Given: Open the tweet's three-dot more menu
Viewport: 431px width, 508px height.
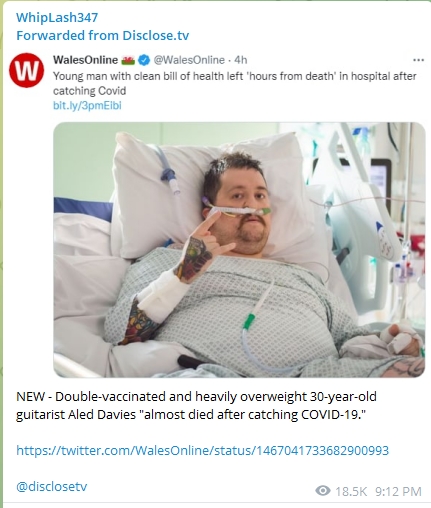Looking at the screenshot, I should point(418,60).
